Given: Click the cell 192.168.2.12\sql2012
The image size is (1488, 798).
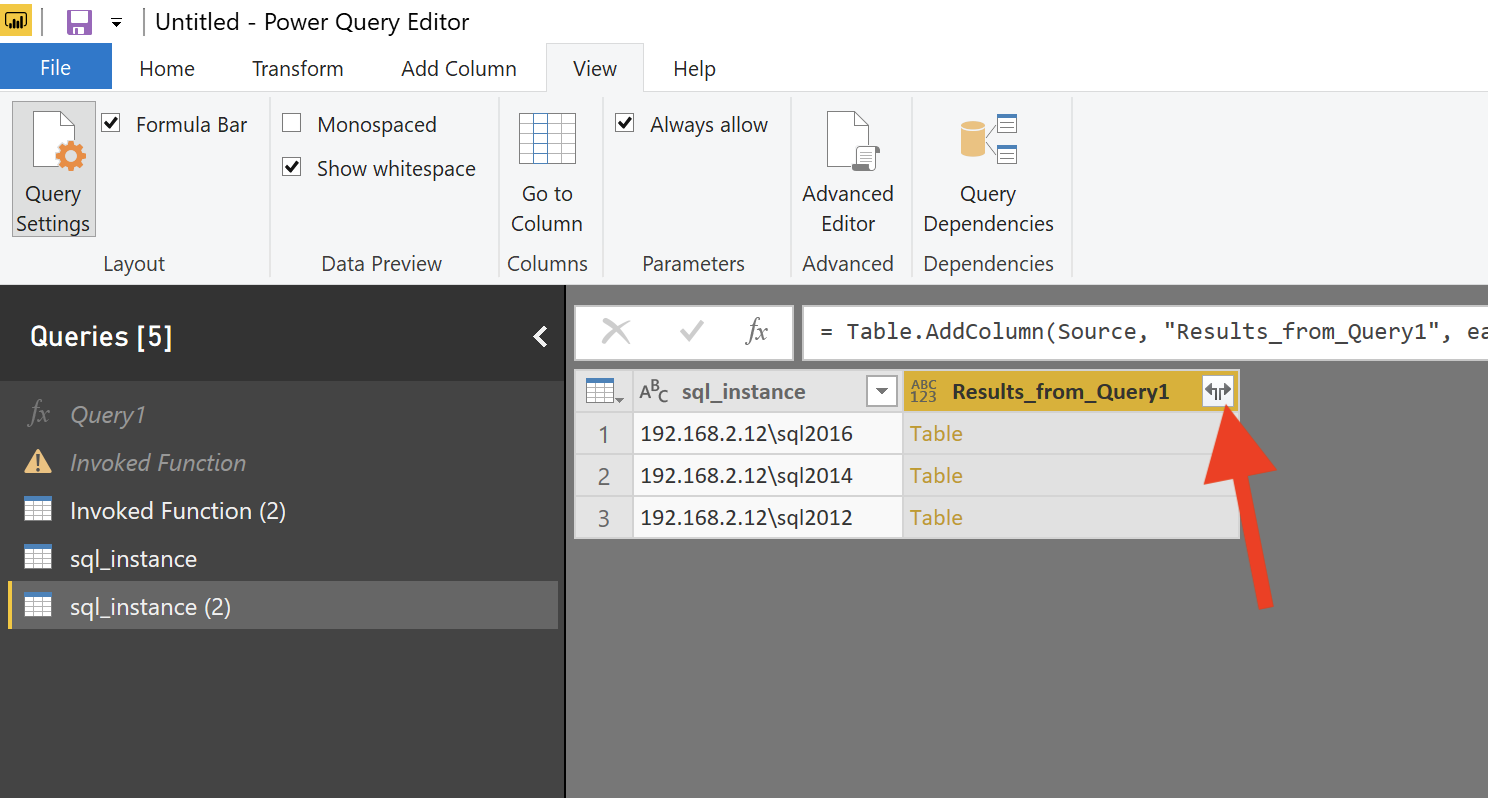Looking at the screenshot, I should coord(768,518).
